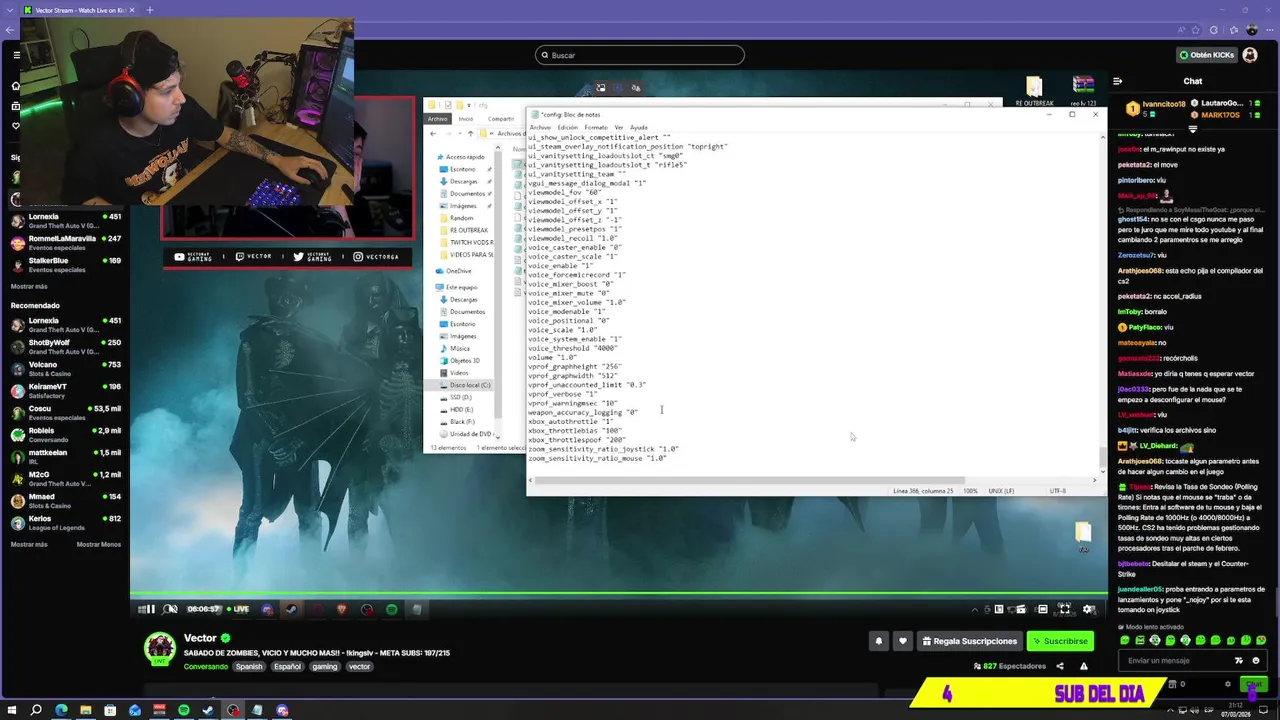Open the Volcano channel in sidebar
This screenshot has height=720, width=1280.
65,368
